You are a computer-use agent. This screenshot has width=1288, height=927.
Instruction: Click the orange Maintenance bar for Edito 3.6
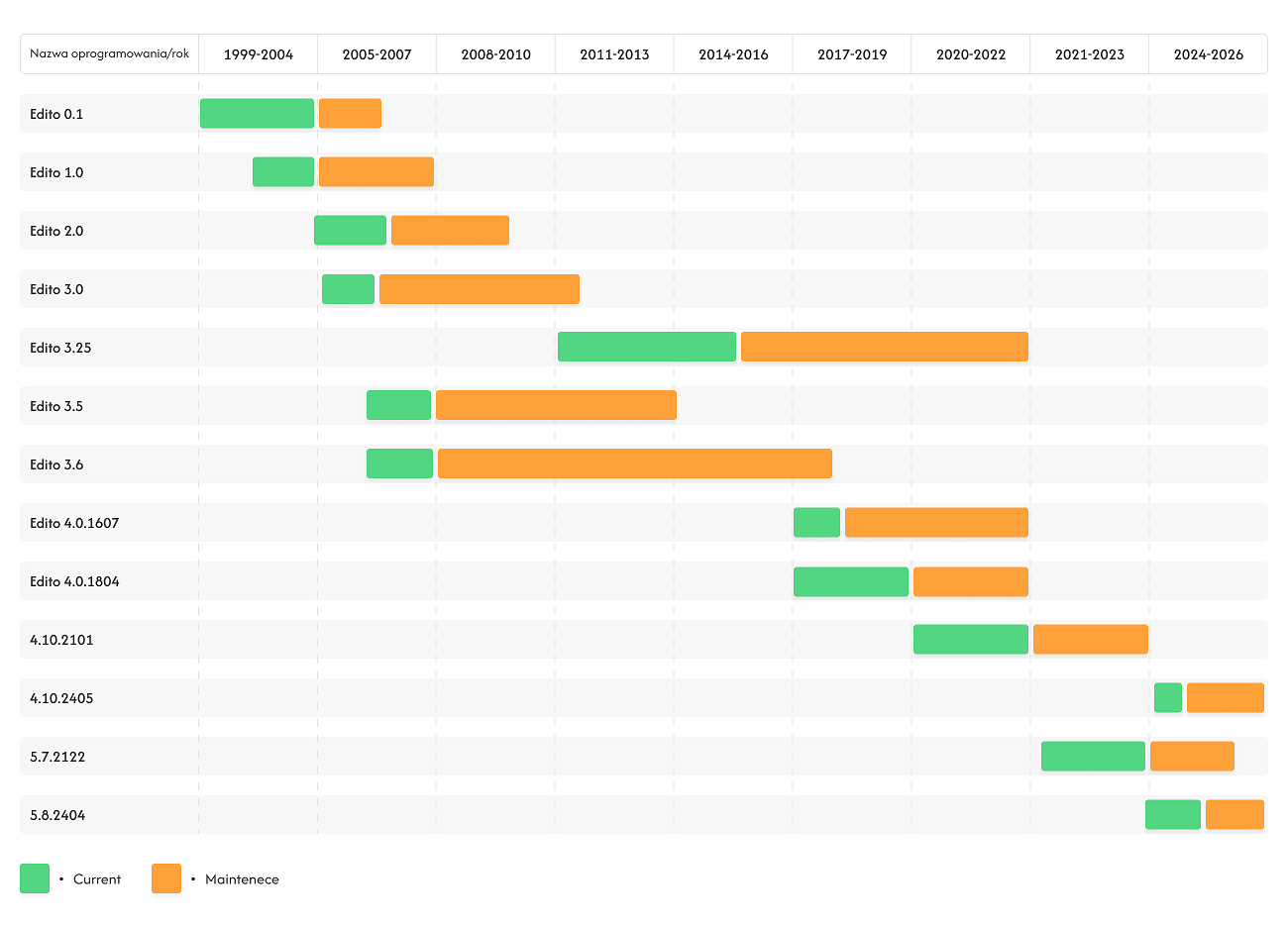pyautogui.click(x=635, y=464)
